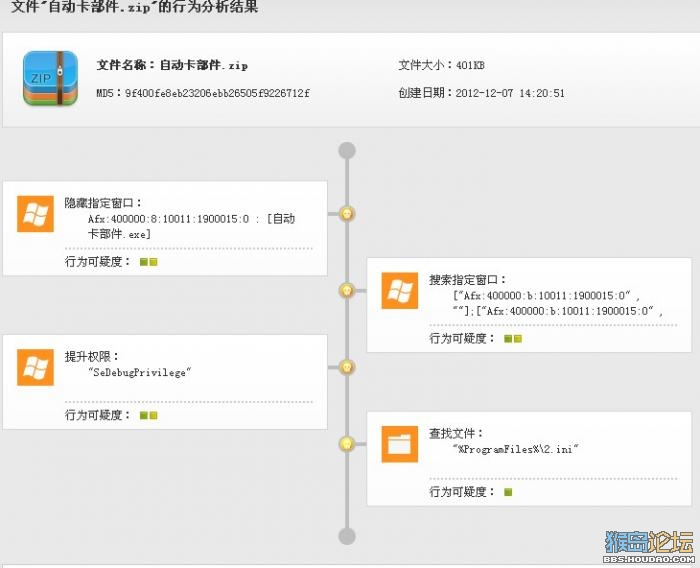Click the 隐藏指定窗口 heading

pos(103,203)
